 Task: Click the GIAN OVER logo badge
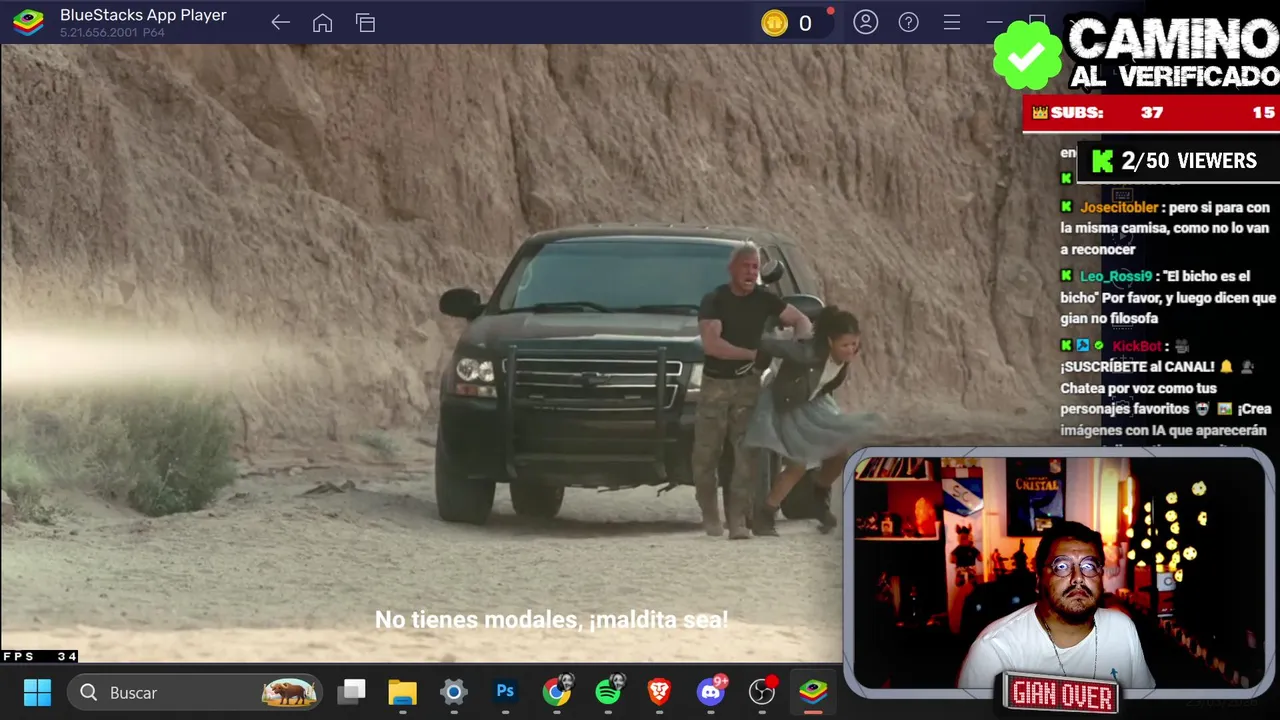(1062, 693)
